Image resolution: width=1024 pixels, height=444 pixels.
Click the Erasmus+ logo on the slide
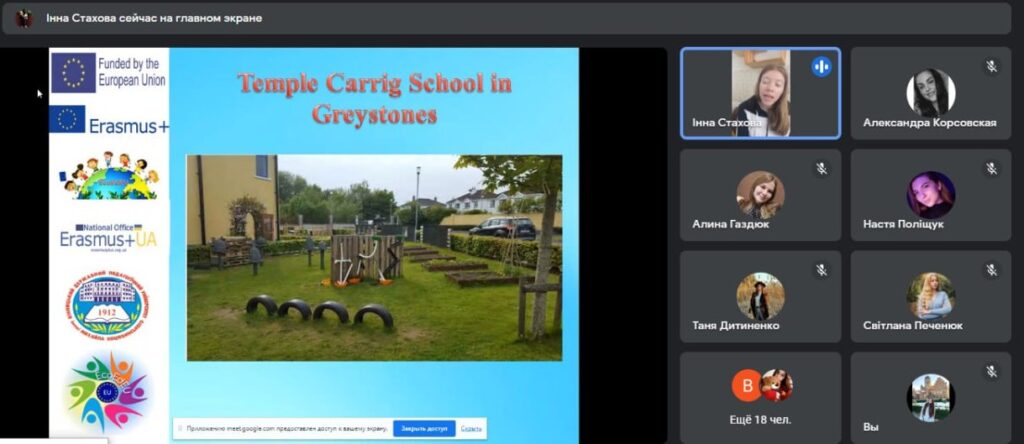pos(109,123)
